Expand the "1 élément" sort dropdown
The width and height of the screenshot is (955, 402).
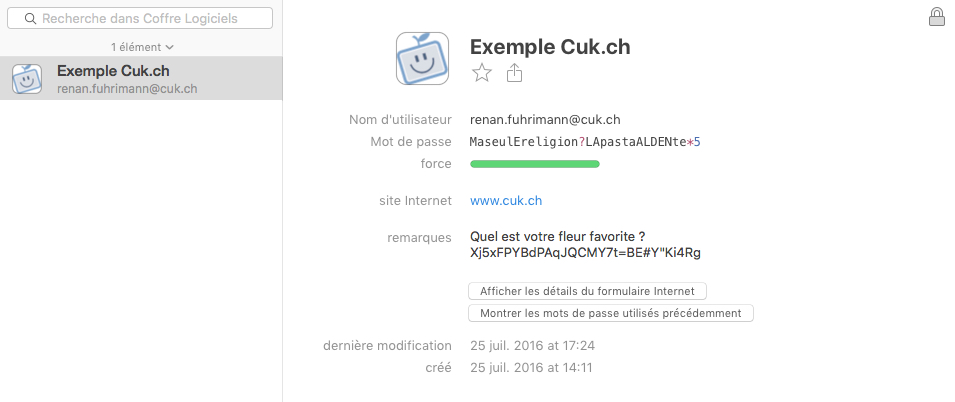click(142, 47)
